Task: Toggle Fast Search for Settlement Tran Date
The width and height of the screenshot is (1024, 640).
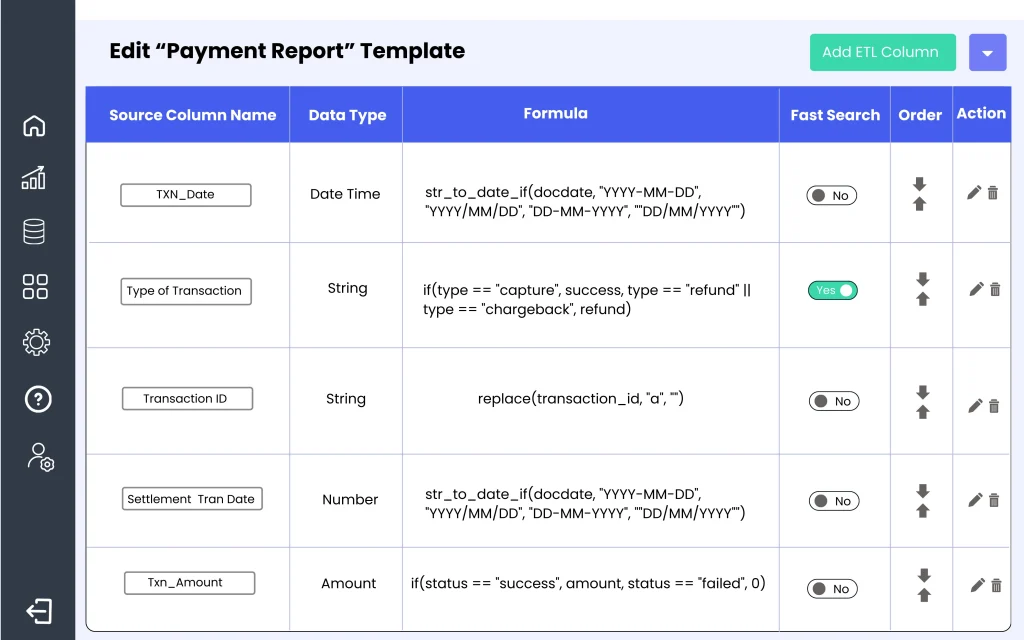Action: [x=834, y=501]
